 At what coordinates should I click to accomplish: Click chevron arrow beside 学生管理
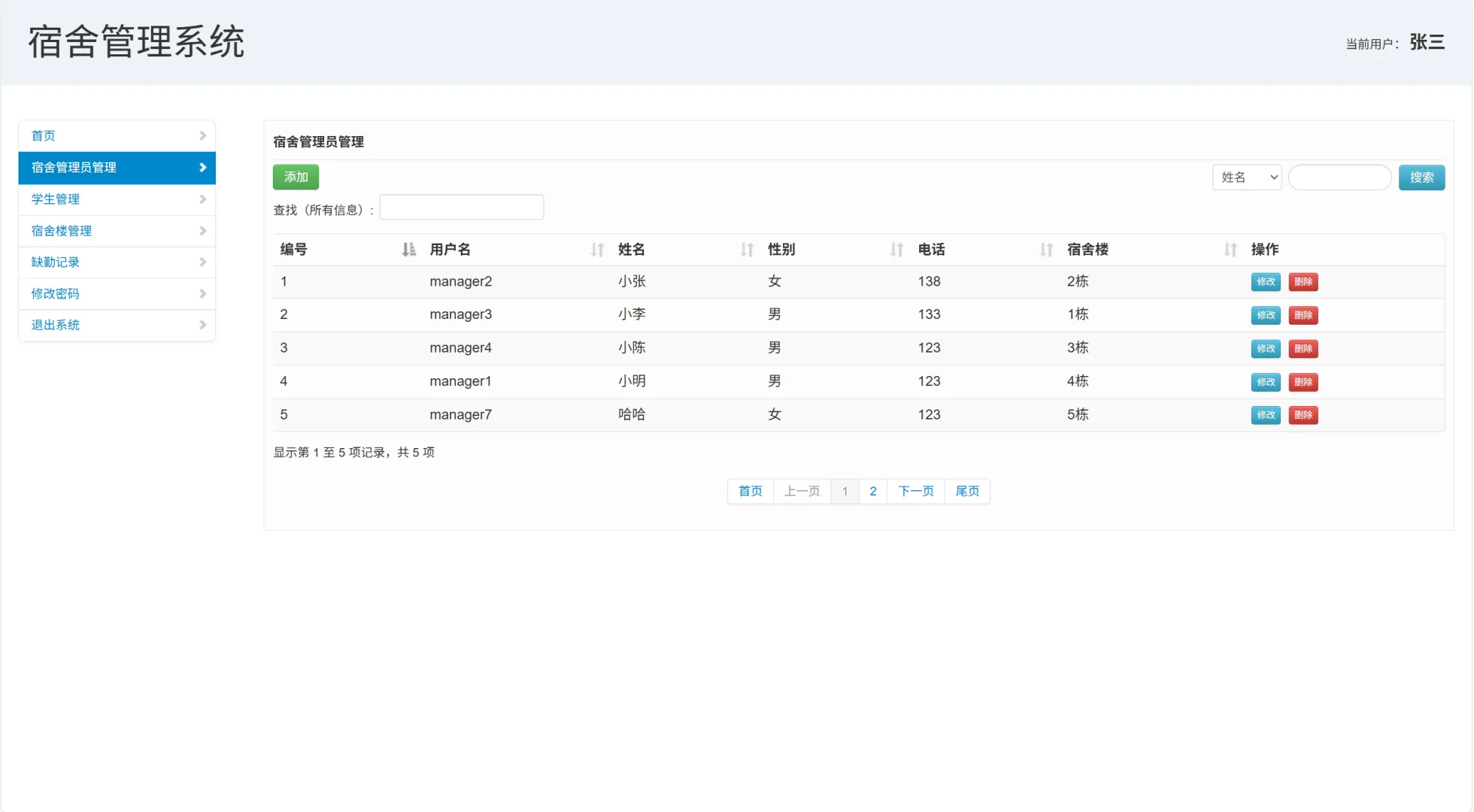point(202,199)
